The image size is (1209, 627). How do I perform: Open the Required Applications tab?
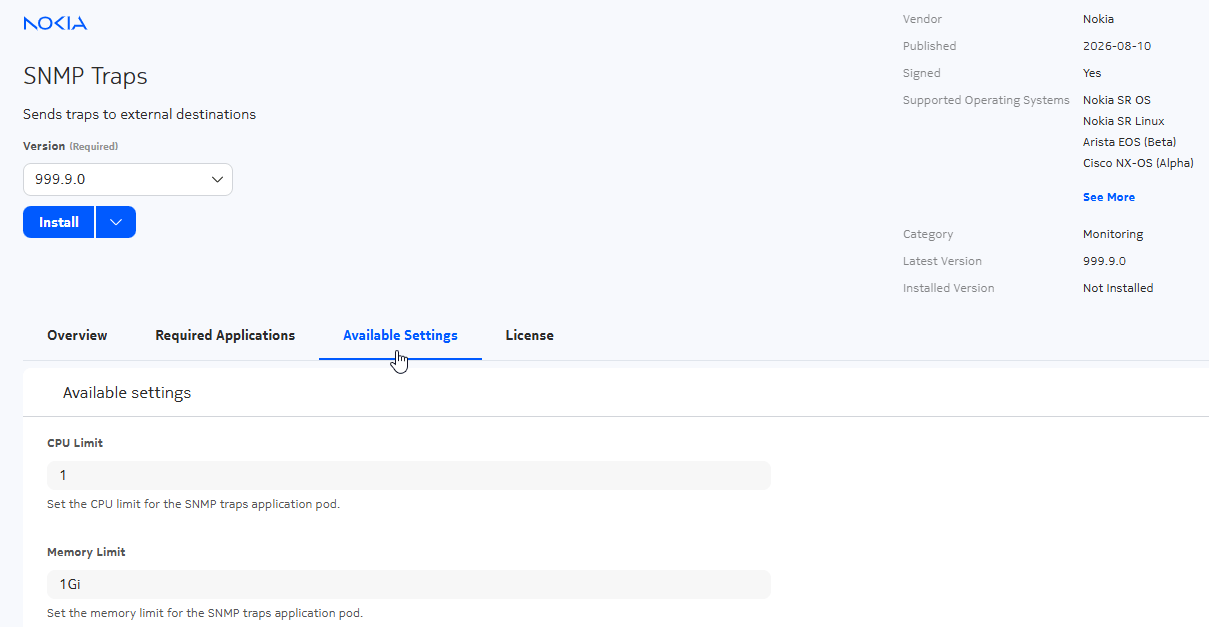[x=225, y=335]
